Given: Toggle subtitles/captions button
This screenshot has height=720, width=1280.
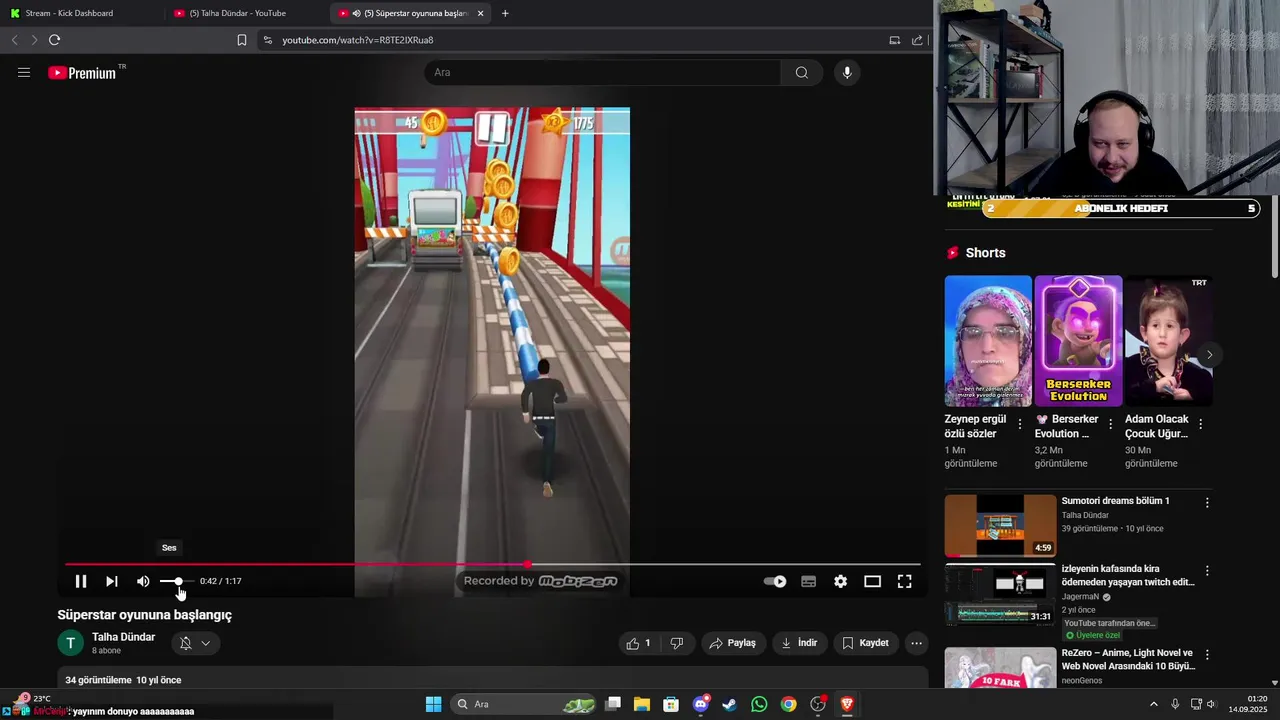Looking at the screenshot, I should pos(808,581).
